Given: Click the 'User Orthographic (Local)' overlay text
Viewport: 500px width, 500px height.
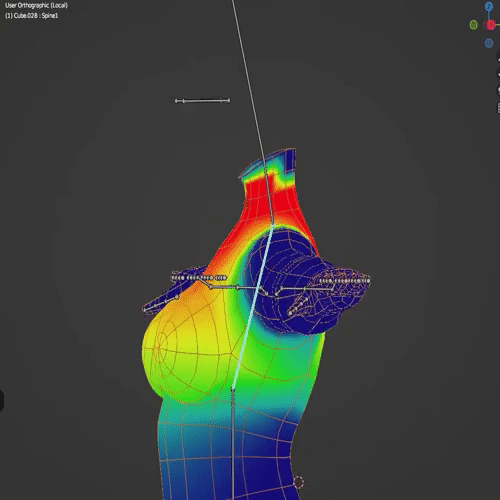Looking at the screenshot, I should click(x=36, y=6).
